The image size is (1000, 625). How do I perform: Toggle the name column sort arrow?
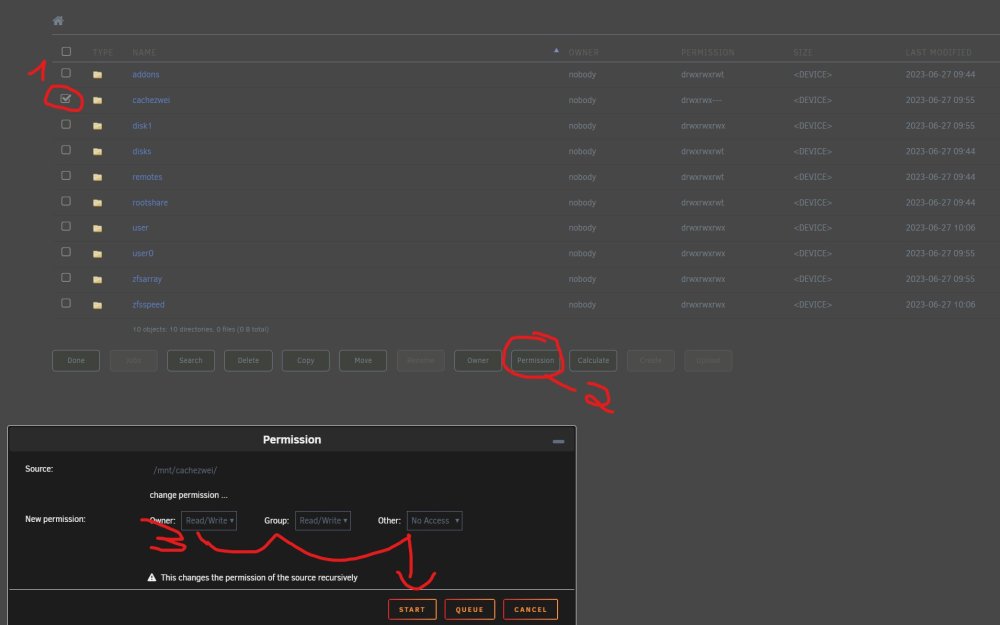coord(556,50)
